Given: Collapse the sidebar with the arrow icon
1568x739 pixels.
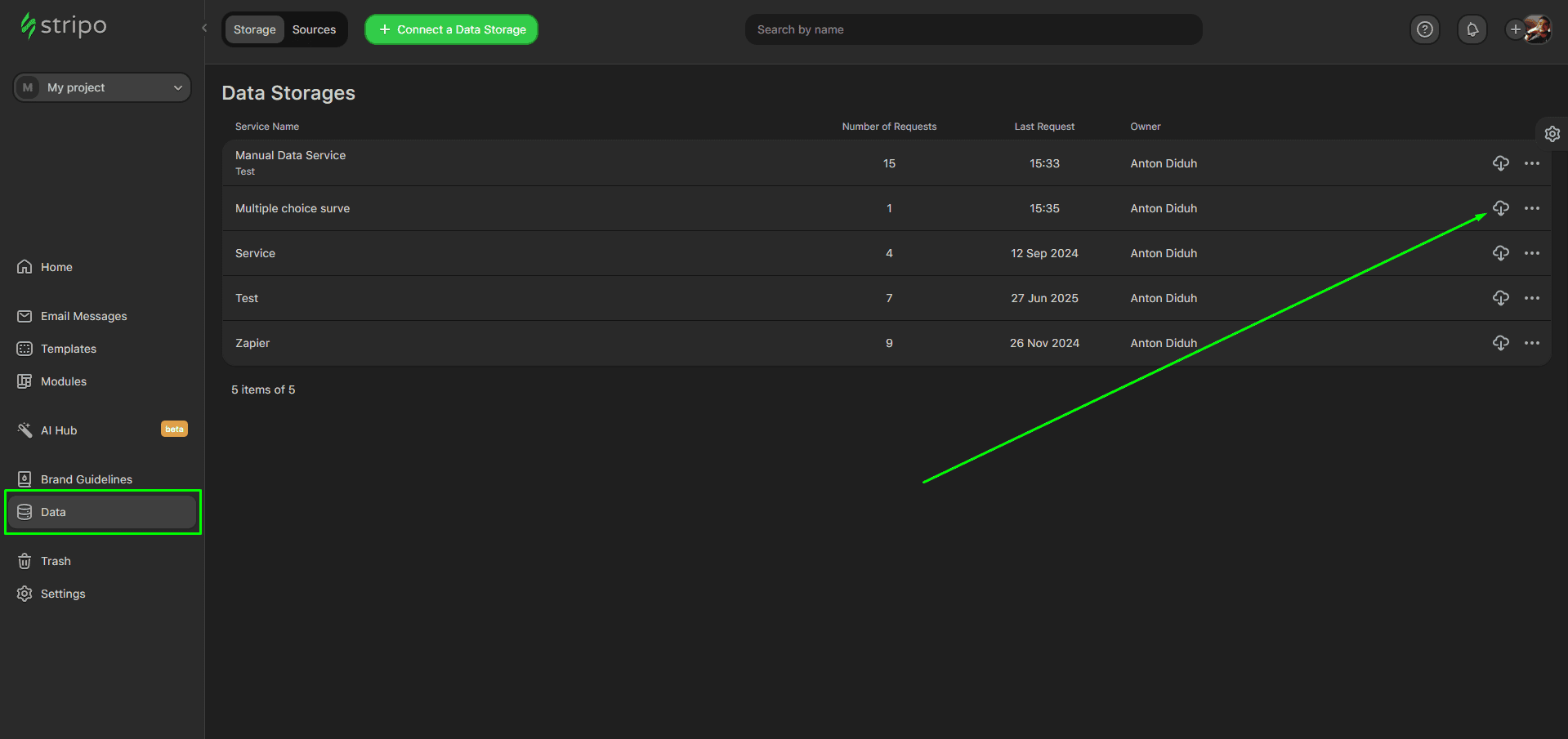Looking at the screenshot, I should (204, 29).
